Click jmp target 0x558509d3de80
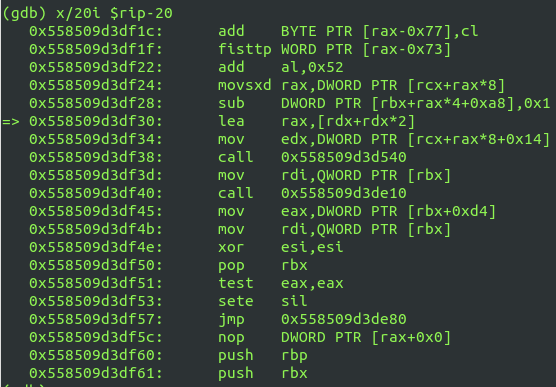556x387 pixels. [x=344, y=319]
